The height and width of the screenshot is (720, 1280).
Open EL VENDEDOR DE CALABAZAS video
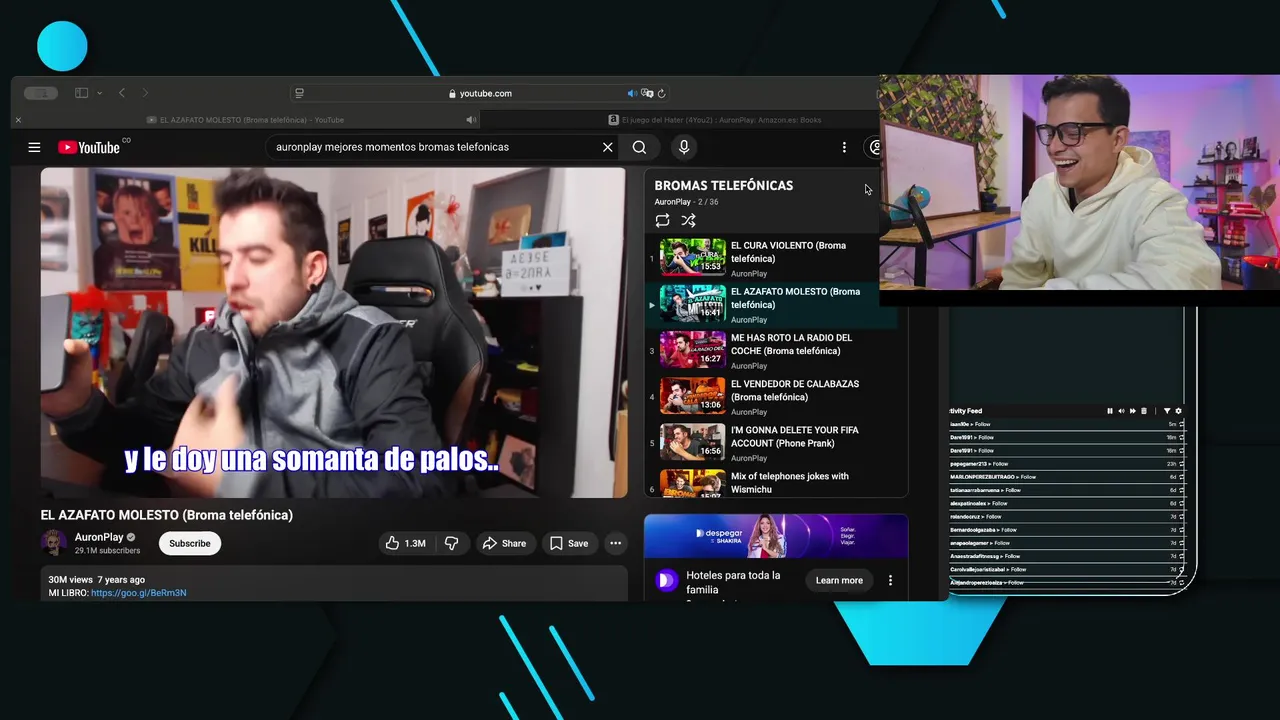click(x=772, y=396)
